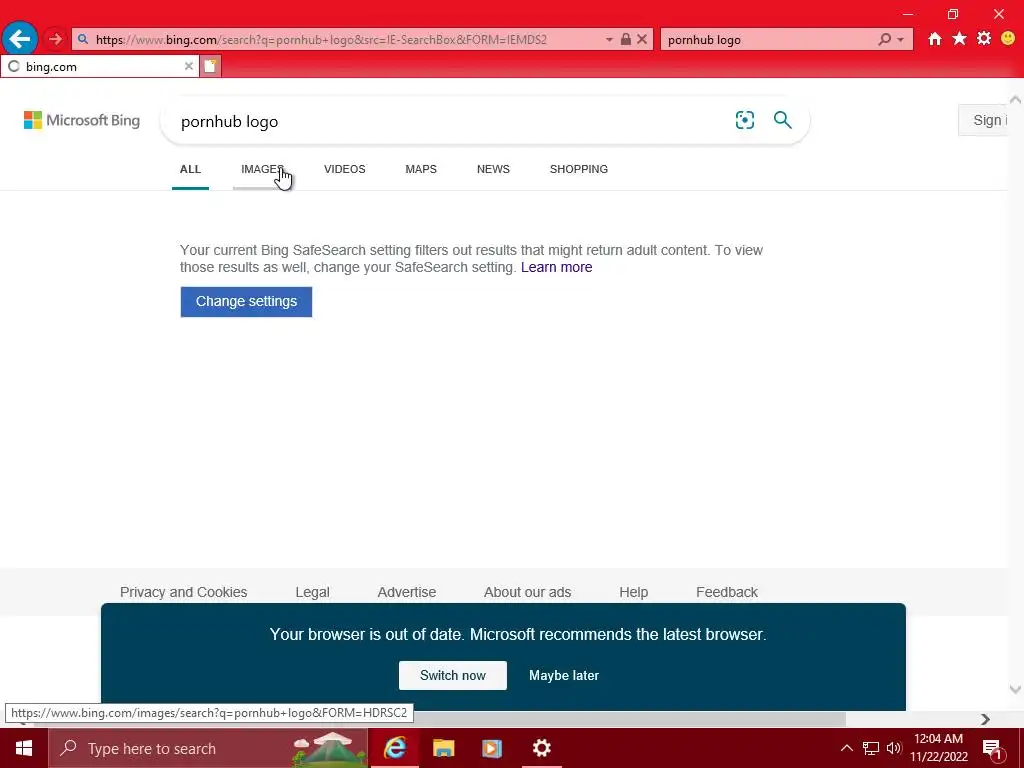This screenshot has height=768, width=1024.
Task: Click the lock security icon in address bar
Action: (626, 39)
